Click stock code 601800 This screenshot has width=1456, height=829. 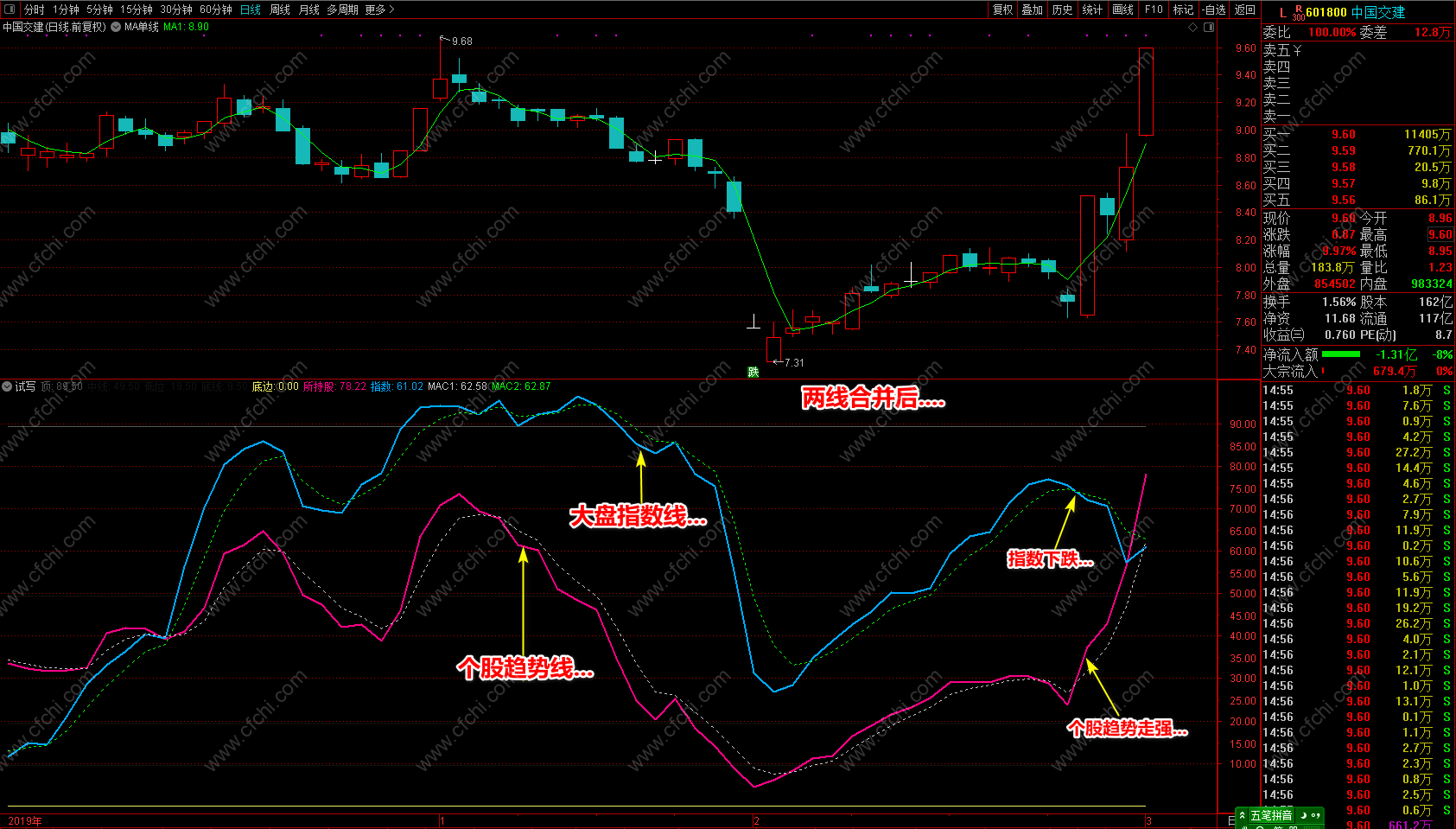click(x=1326, y=12)
